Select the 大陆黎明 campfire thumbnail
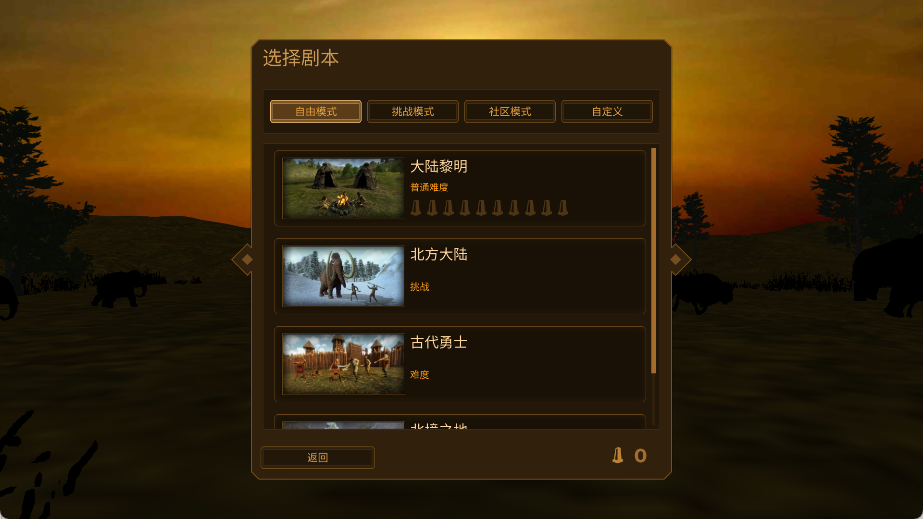Viewport: 923px width, 519px height. pyautogui.click(x=343, y=188)
